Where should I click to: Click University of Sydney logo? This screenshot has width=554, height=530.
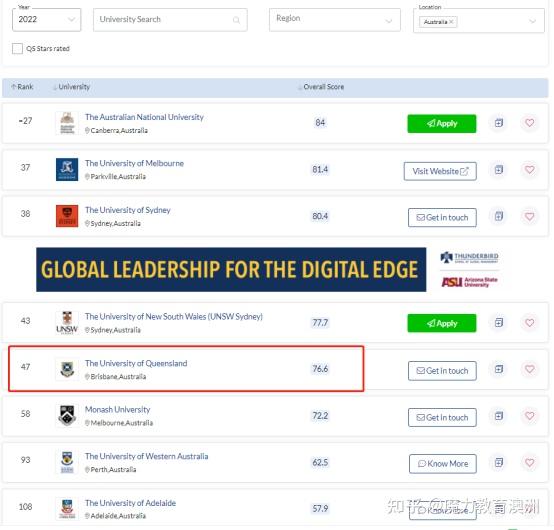click(67, 216)
